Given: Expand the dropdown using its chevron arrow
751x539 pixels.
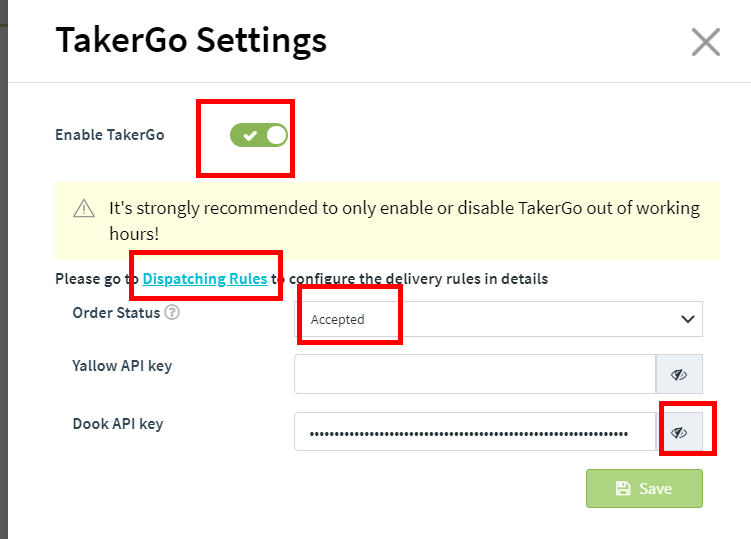Looking at the screenshot, I should tap(688, 319).
